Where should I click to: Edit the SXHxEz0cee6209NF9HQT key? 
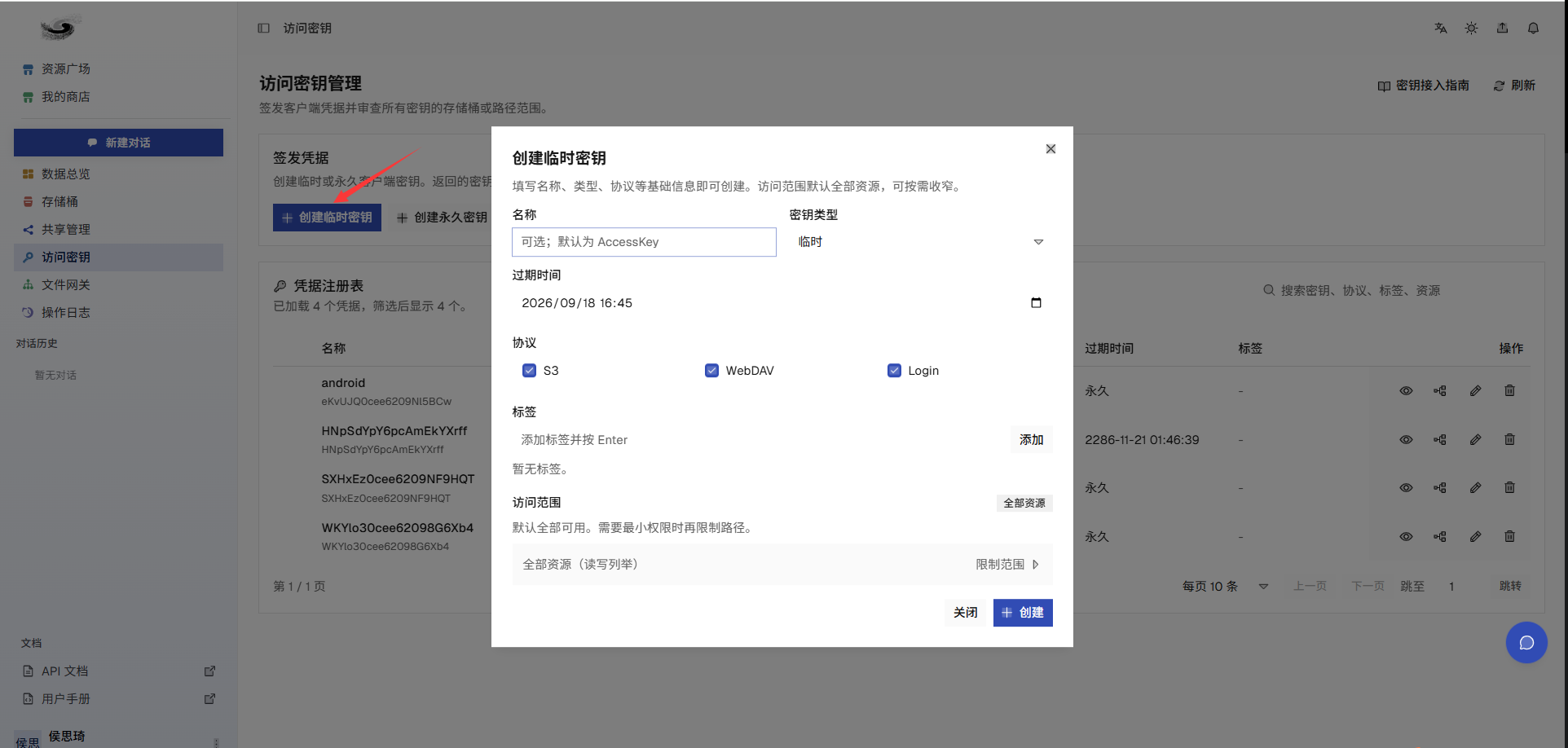pos(1475,487)
